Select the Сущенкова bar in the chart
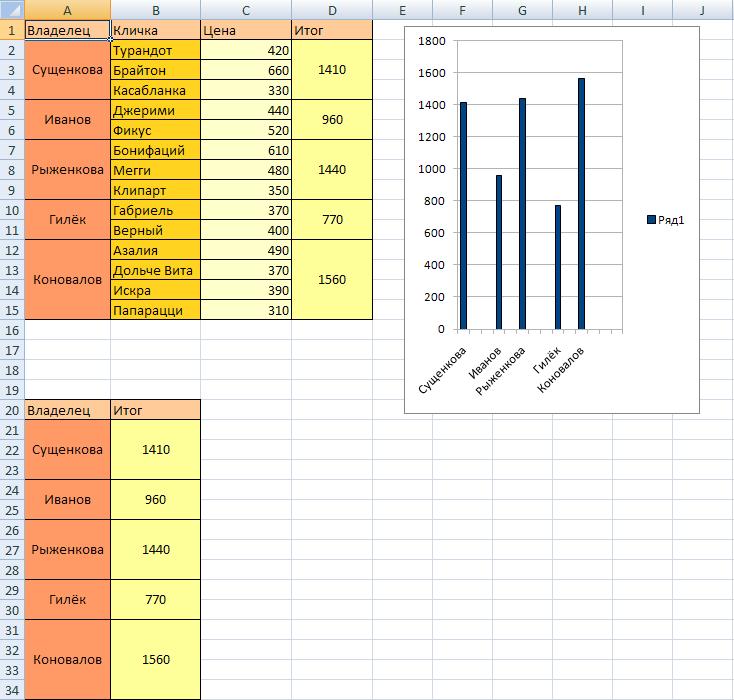This screenshot has width=734, height=700. [x=463, y=216]
